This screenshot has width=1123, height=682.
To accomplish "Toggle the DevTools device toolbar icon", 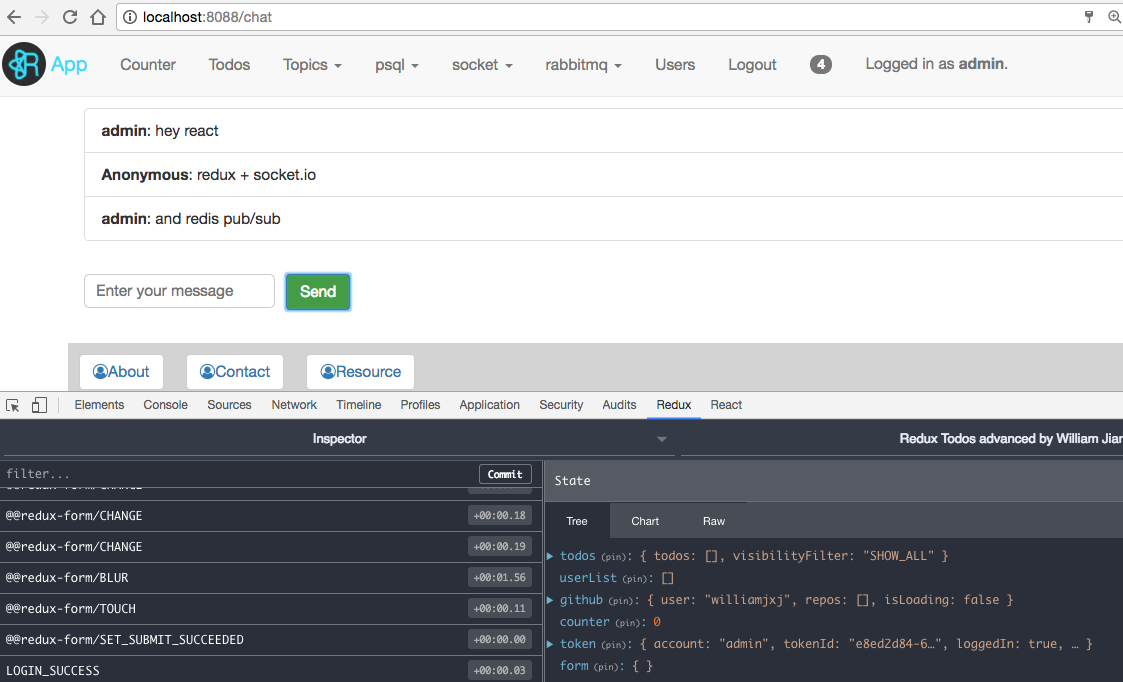I will (39, 405).
